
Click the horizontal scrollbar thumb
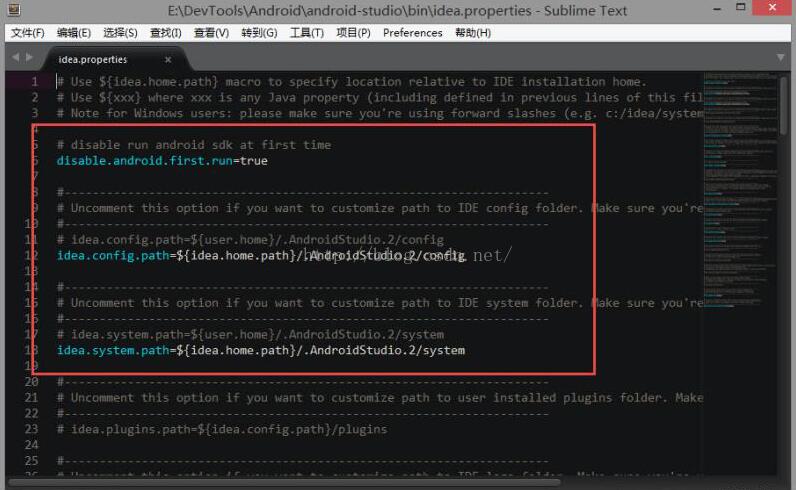click(284, 482)
